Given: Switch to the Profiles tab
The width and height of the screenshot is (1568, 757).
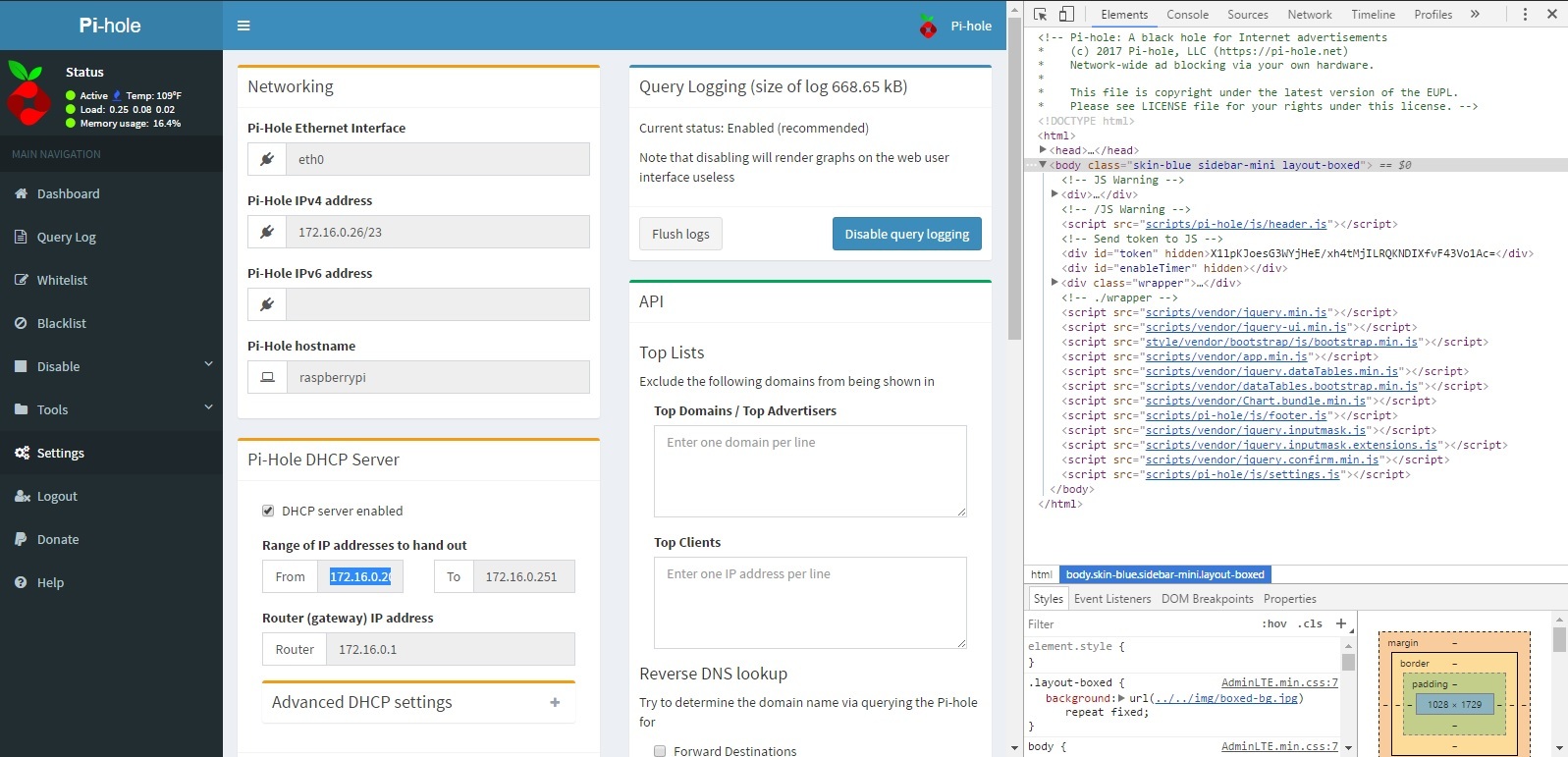Looking at the screenshot, I should point(1433,15).
